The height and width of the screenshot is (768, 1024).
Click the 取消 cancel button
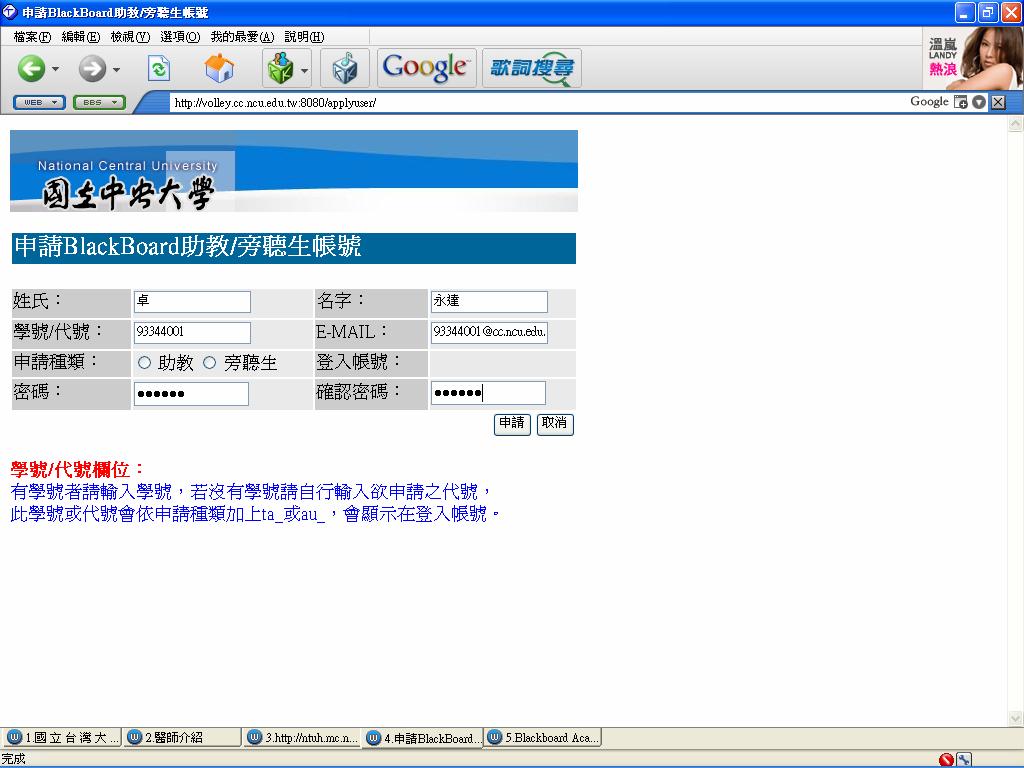[x=555, y=424]
